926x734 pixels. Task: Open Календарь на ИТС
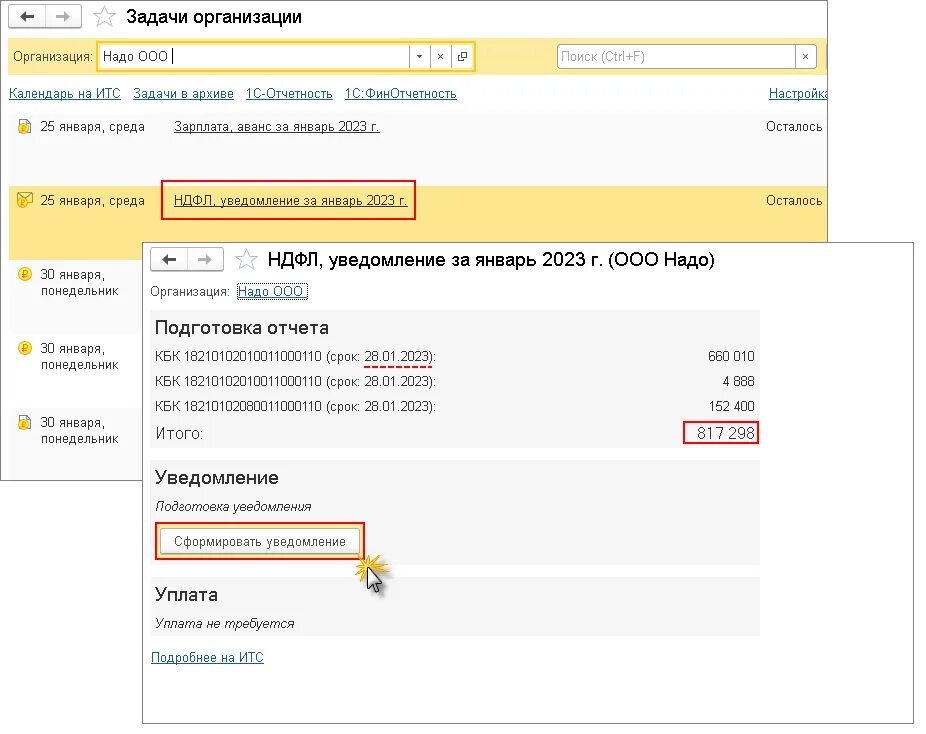tap(64, 93)
